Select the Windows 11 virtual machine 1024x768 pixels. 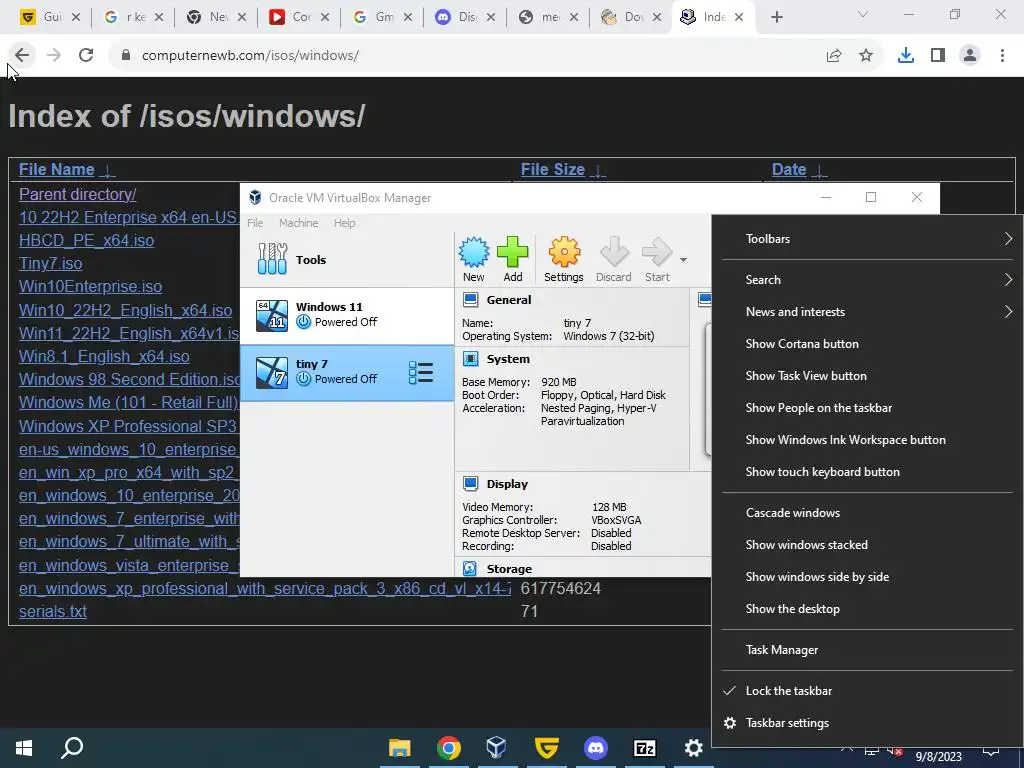(347, 315)
